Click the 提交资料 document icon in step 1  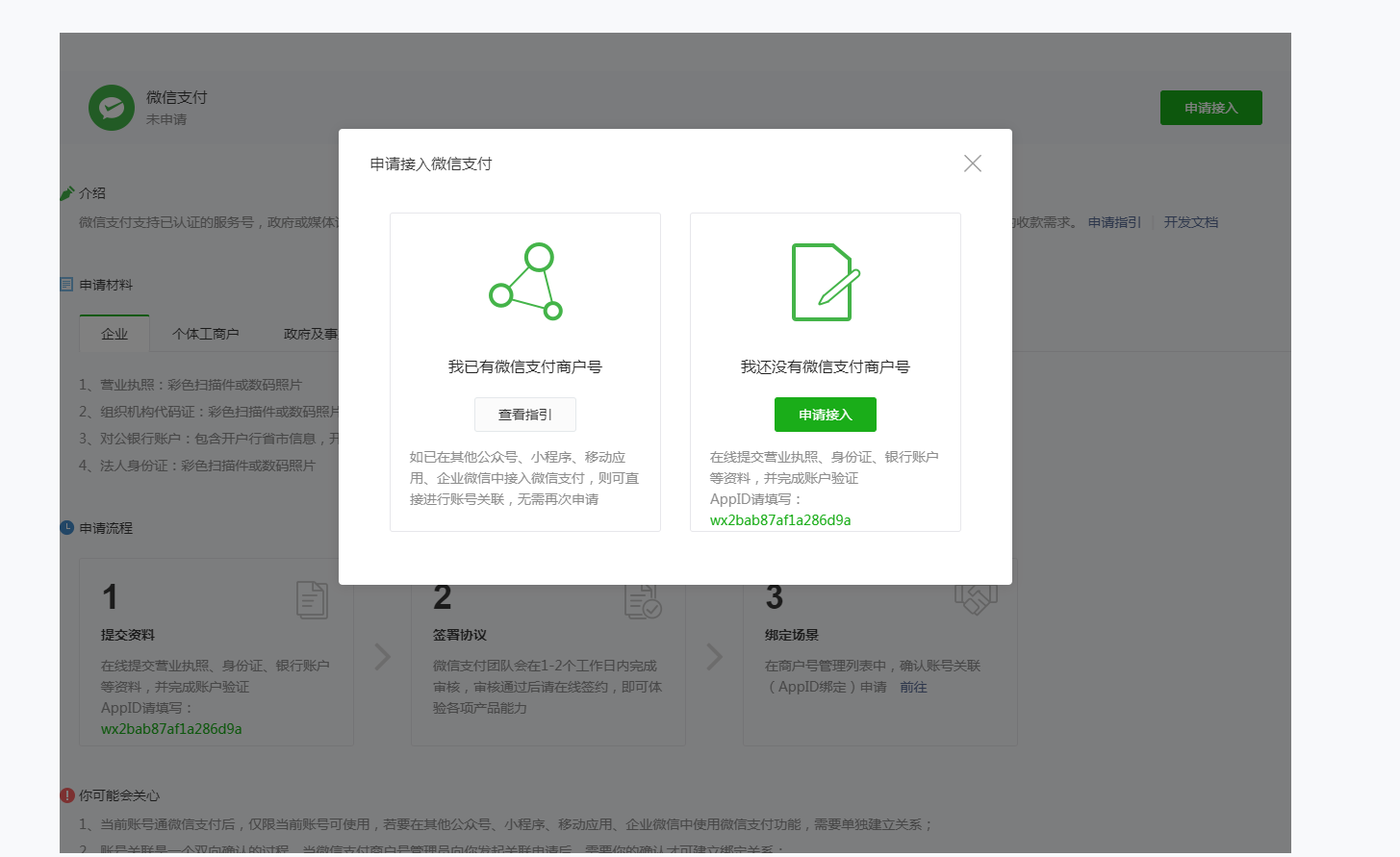[x=312, y=600]
